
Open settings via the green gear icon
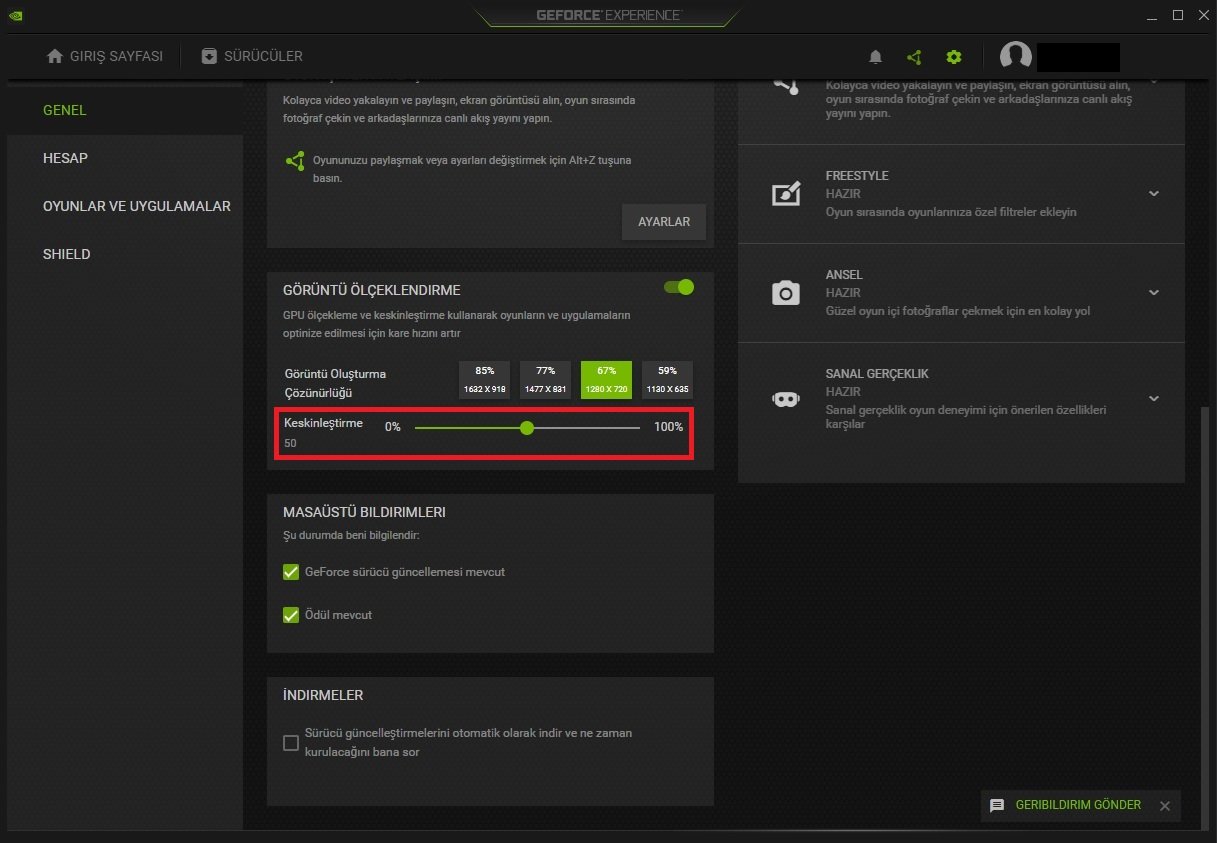[954, 57]
